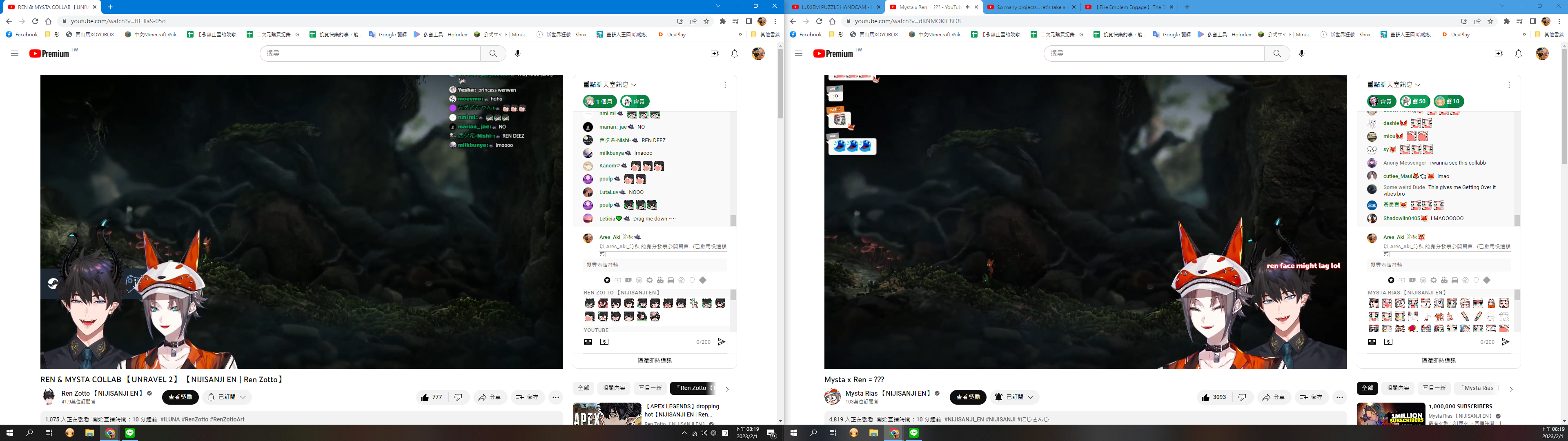The image size is (1568, 441).
Task: Bookmark the left page with the star icon
Action: coord(707,21)
